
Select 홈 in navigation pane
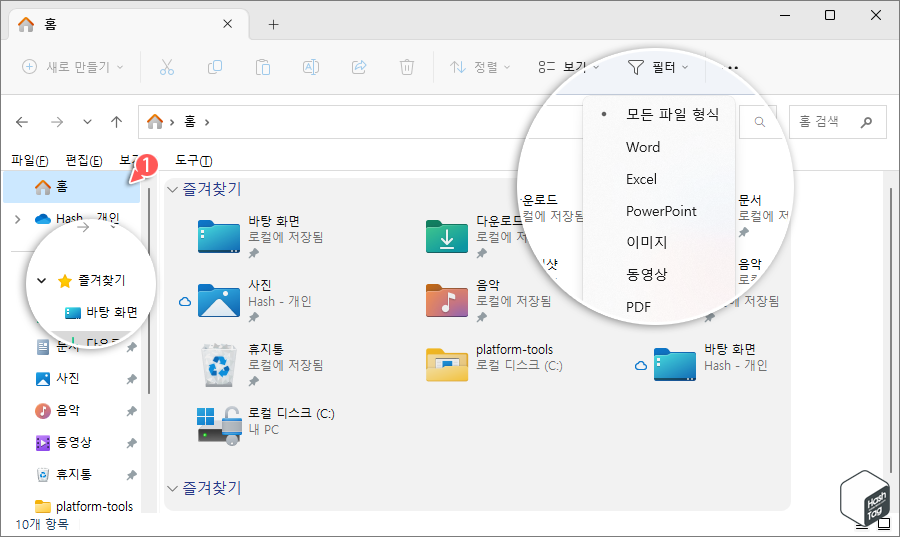coord(72,186)
